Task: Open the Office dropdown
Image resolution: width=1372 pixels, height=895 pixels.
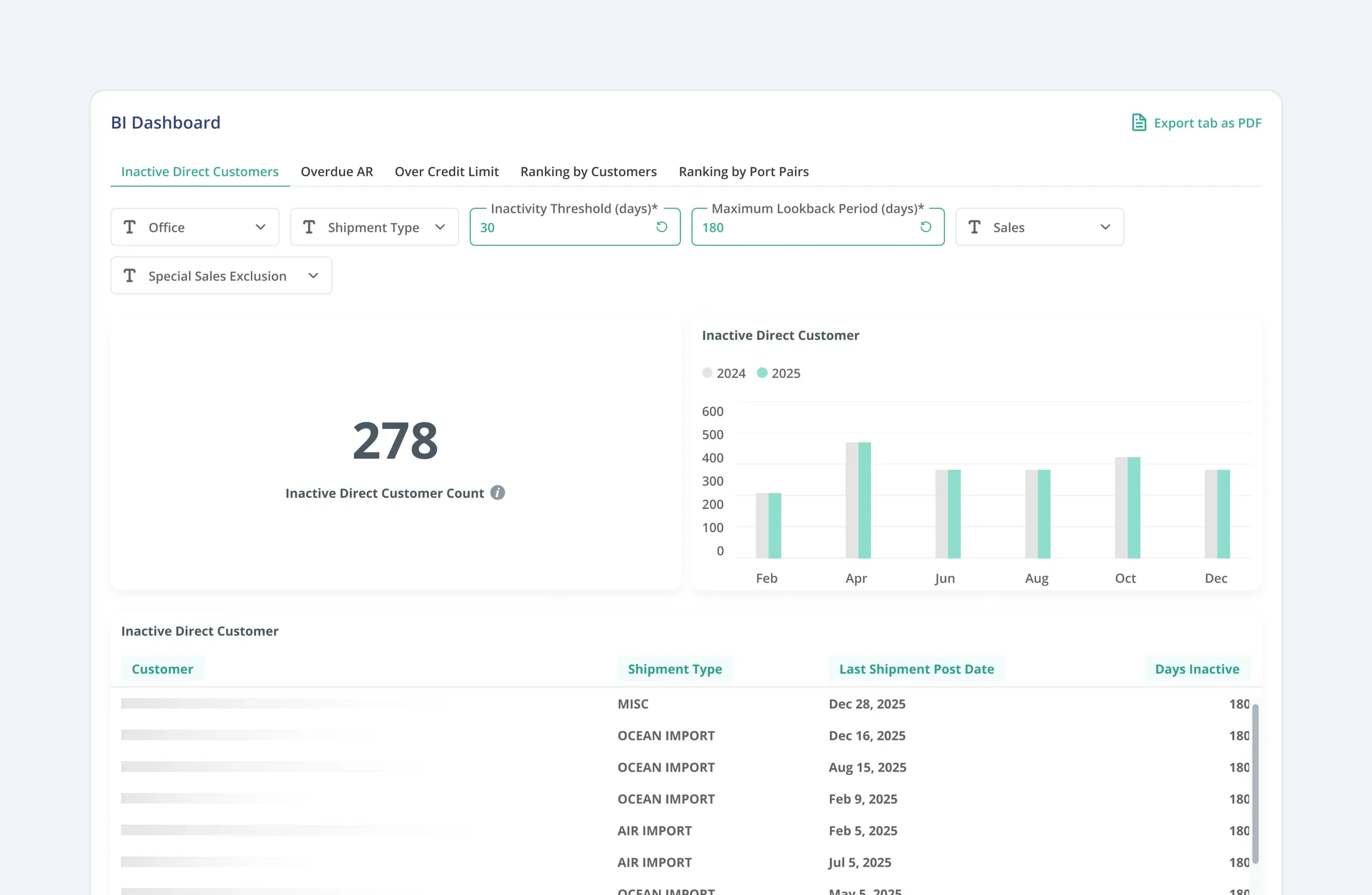Action: click(261, 227)
